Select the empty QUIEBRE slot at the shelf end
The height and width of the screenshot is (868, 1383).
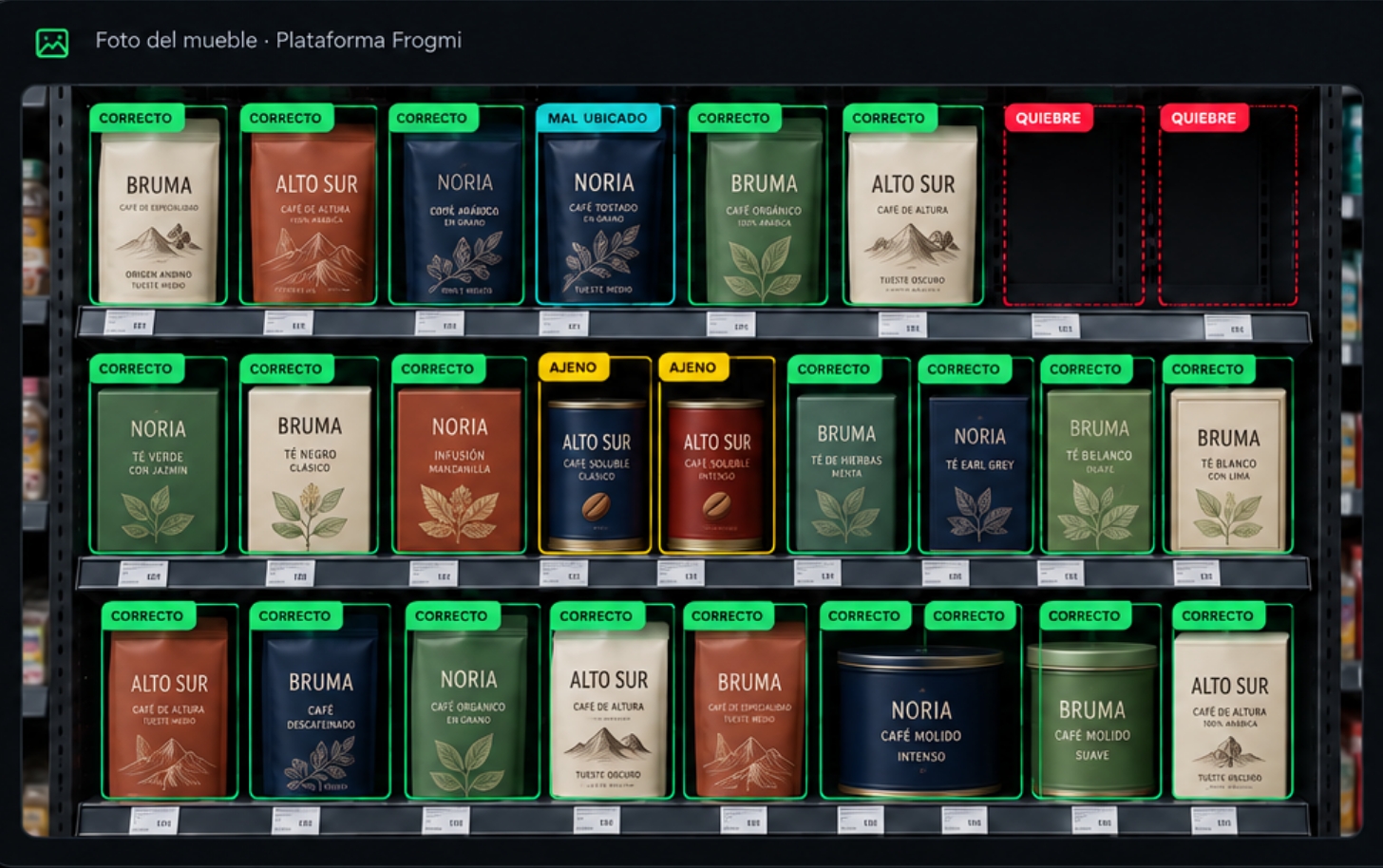click(x=1228, y=205)
